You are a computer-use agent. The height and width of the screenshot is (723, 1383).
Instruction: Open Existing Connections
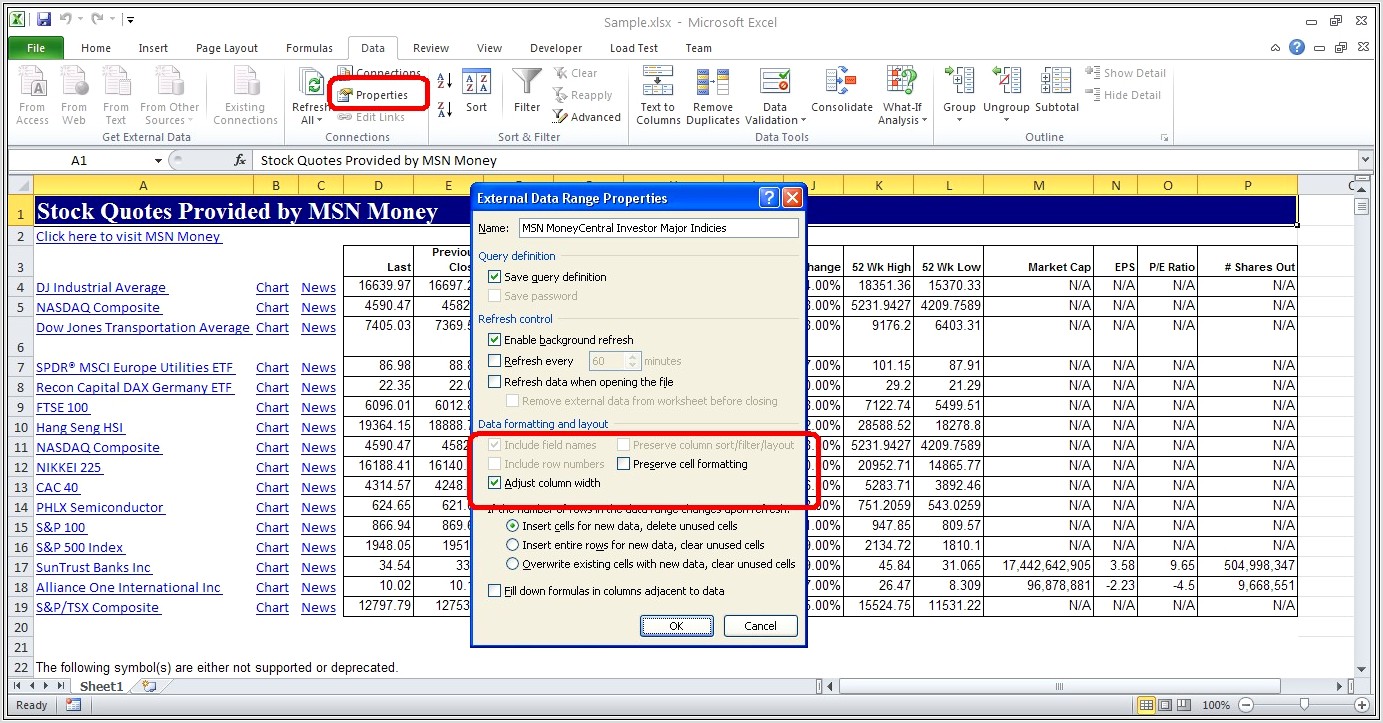click(x=245, y=96)
